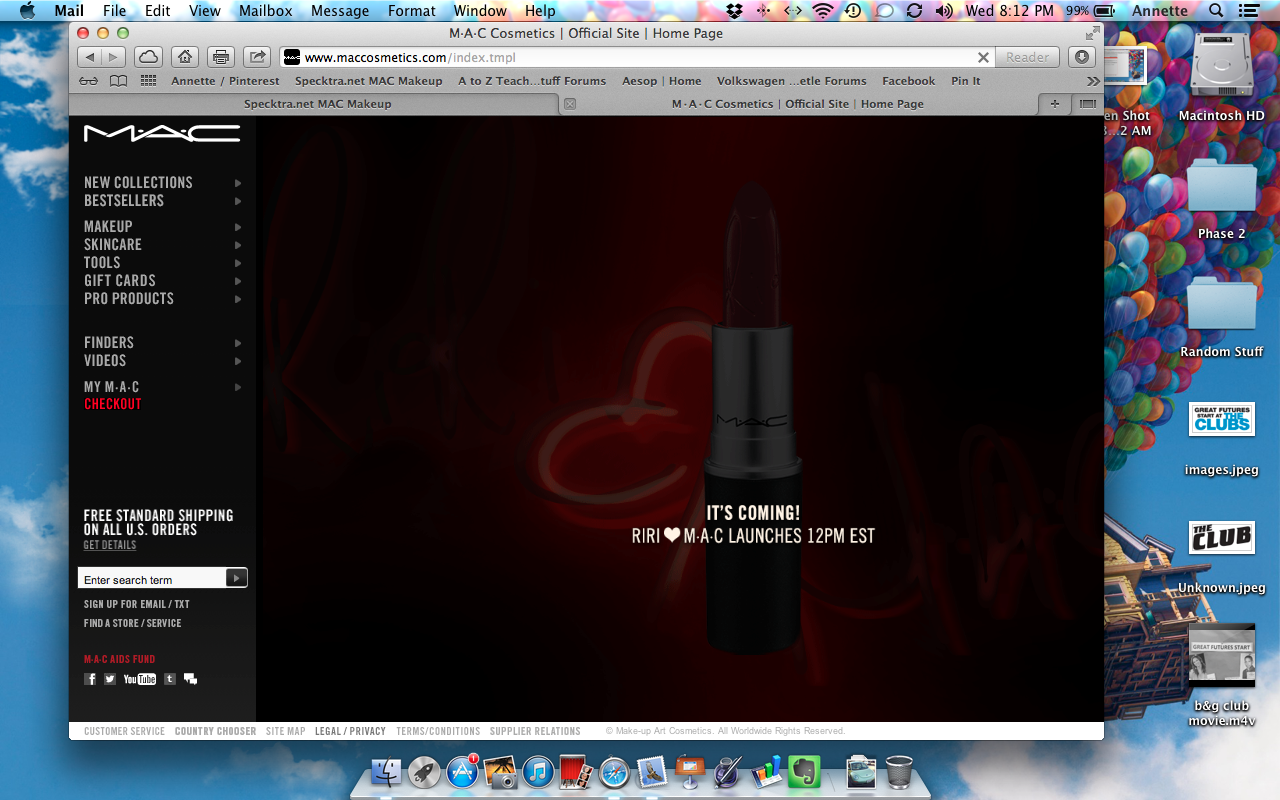
Task: Show all tabs with the tab overview icon
Action: 1087,104
